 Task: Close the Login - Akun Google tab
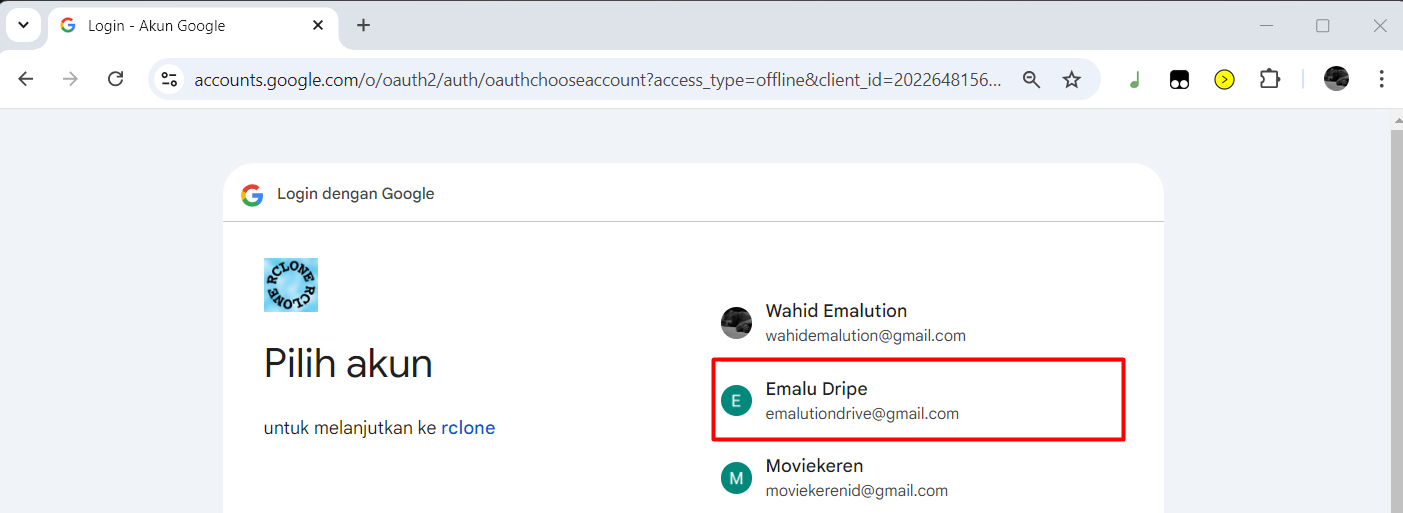coord(318,25)
